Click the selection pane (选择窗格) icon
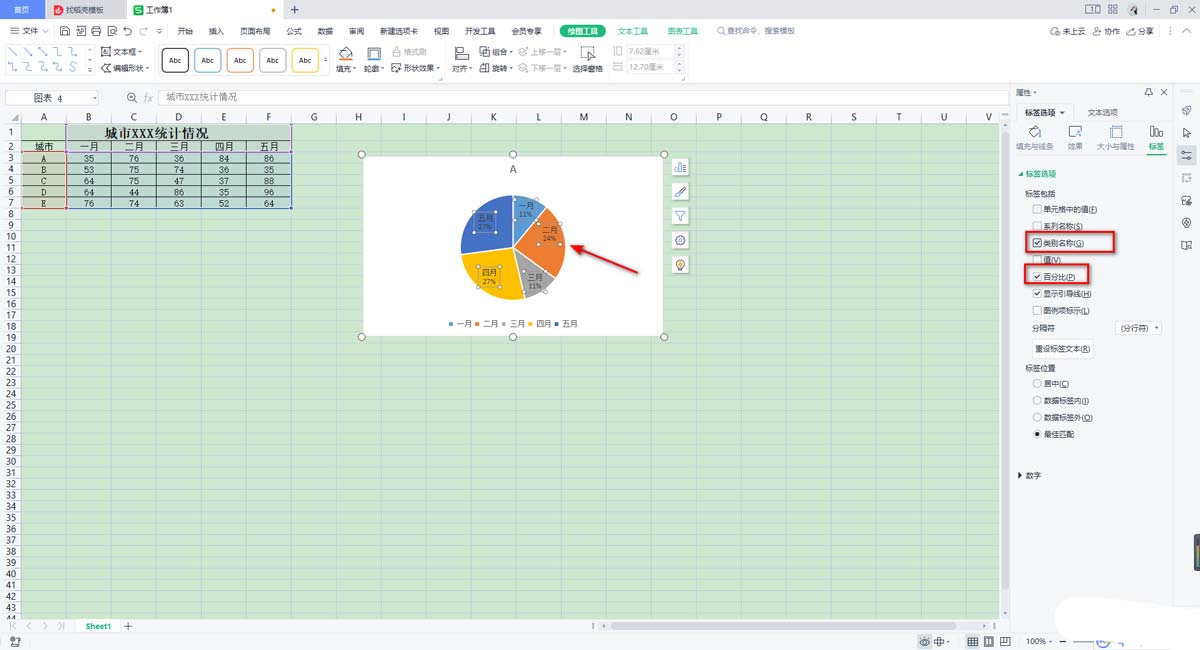 click(x=588, y=53)
